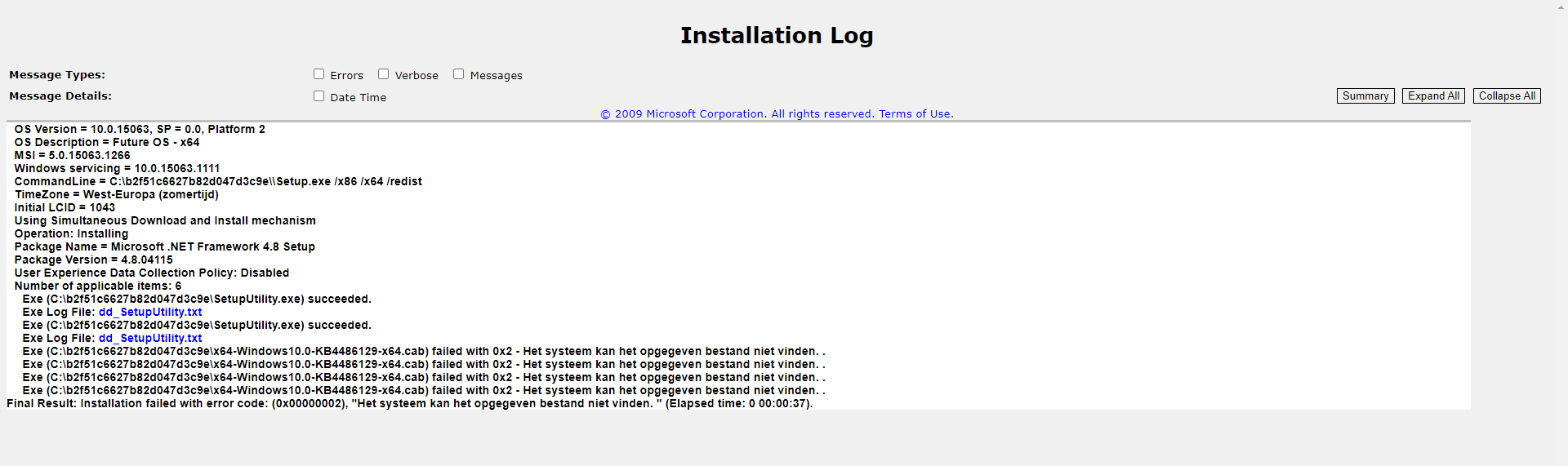The width and height of the screenshot is (1568, 466).
Task: Click the Expand All button
Action: click(1433, 96)
